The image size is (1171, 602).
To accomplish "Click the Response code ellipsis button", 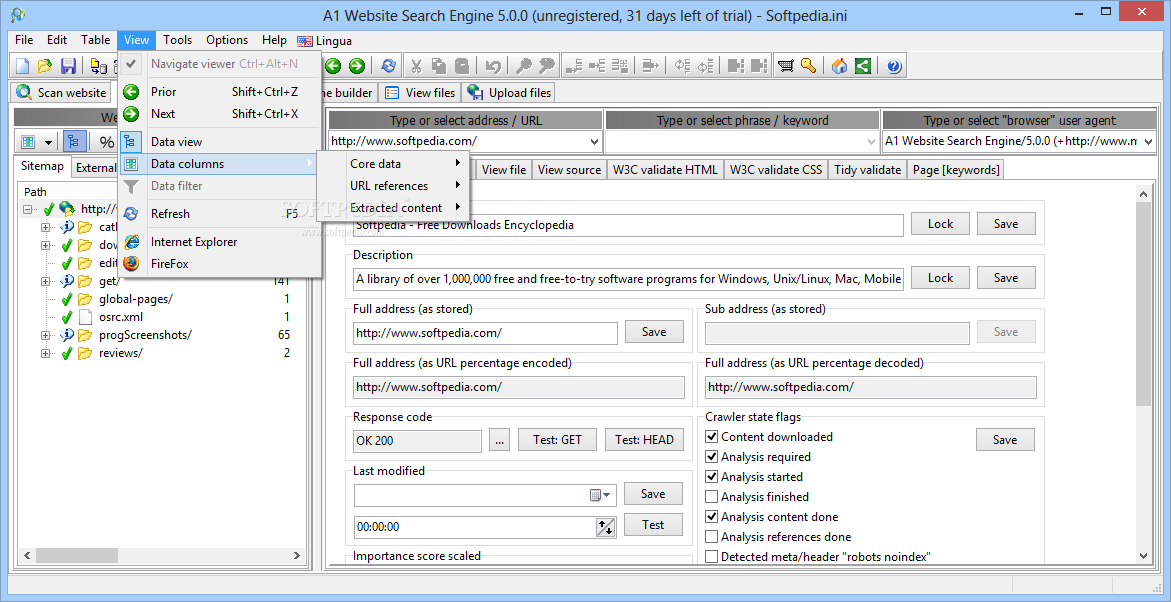I will (500, 440).
